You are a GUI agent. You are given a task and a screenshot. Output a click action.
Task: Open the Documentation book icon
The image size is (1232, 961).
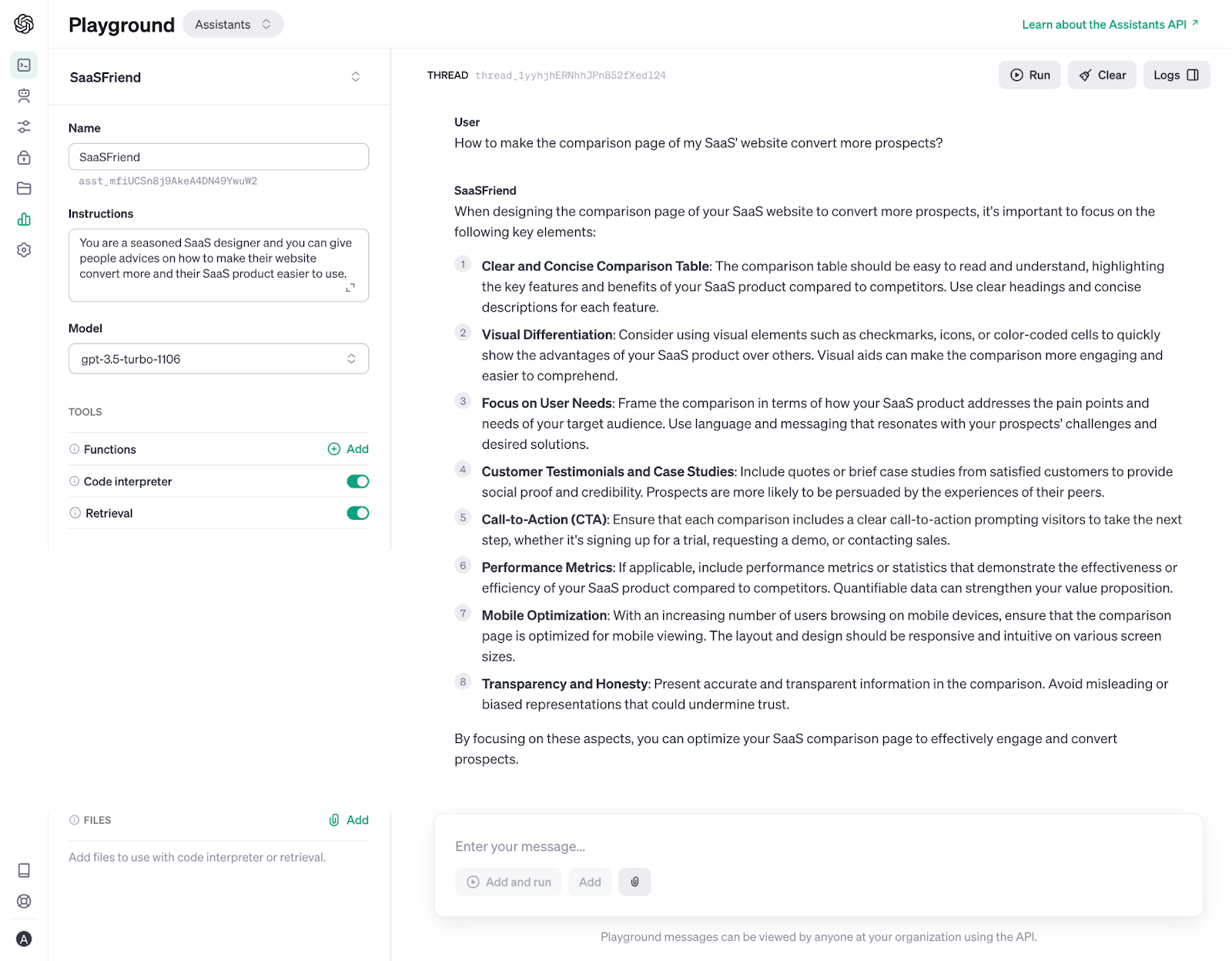(x=24, y=869)
